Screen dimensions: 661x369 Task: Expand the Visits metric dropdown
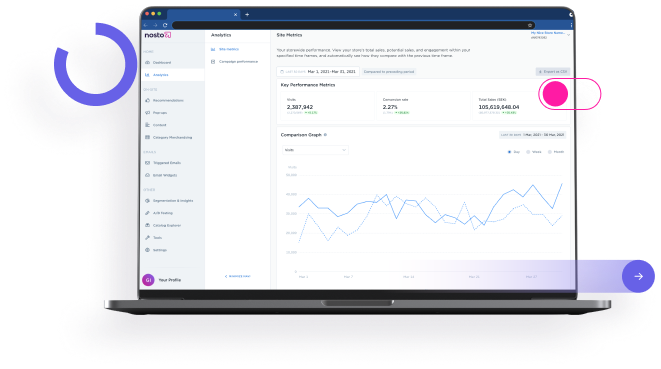pos(315,150)
